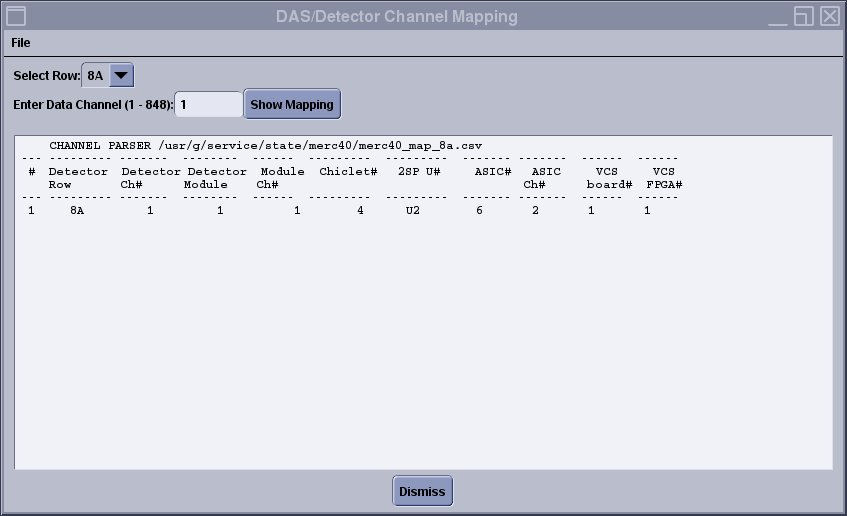Click the merc40_map_8a.csv file path line

click(265, 145)
